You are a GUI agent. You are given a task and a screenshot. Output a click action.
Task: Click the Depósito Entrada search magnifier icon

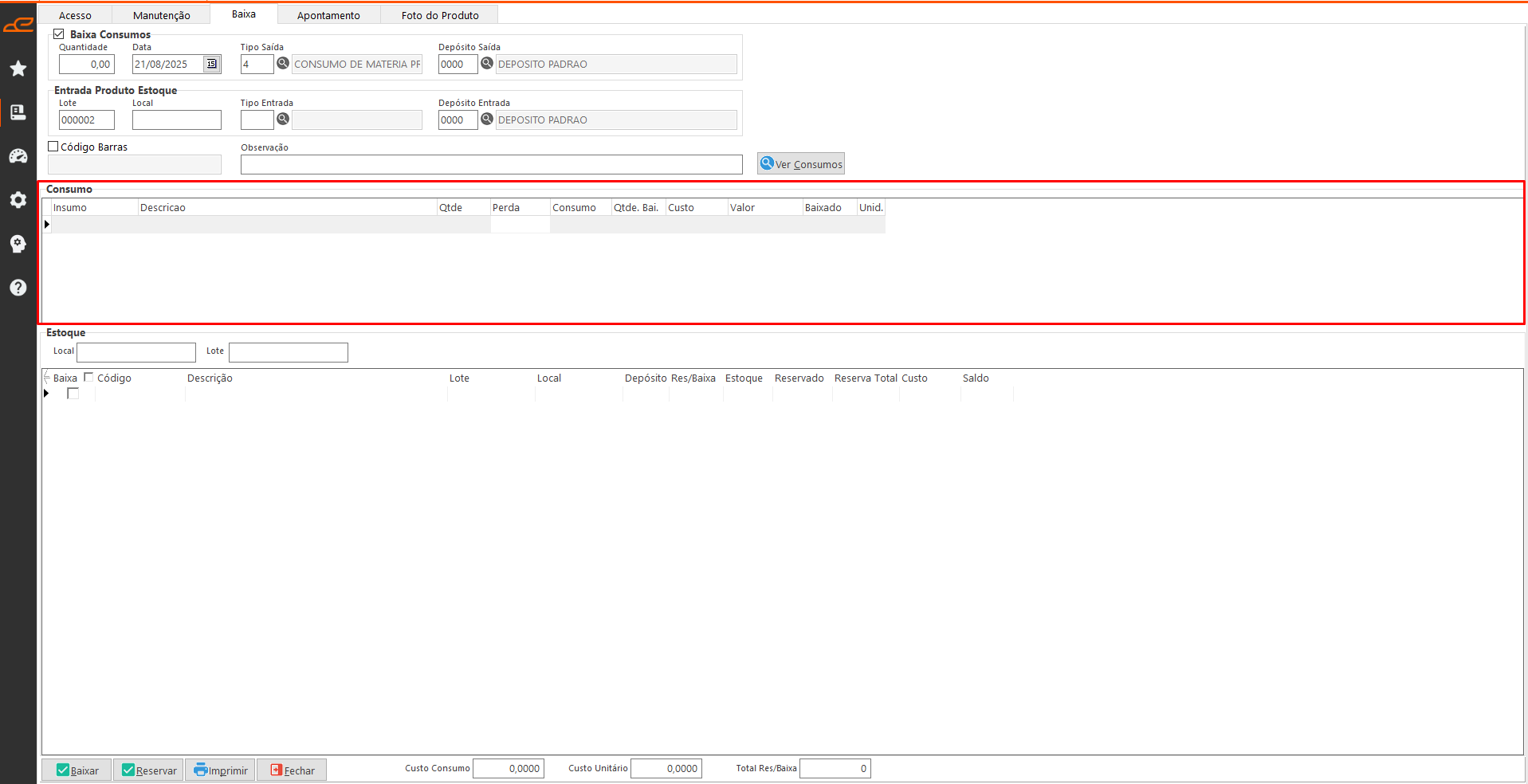tap(487, 120)
